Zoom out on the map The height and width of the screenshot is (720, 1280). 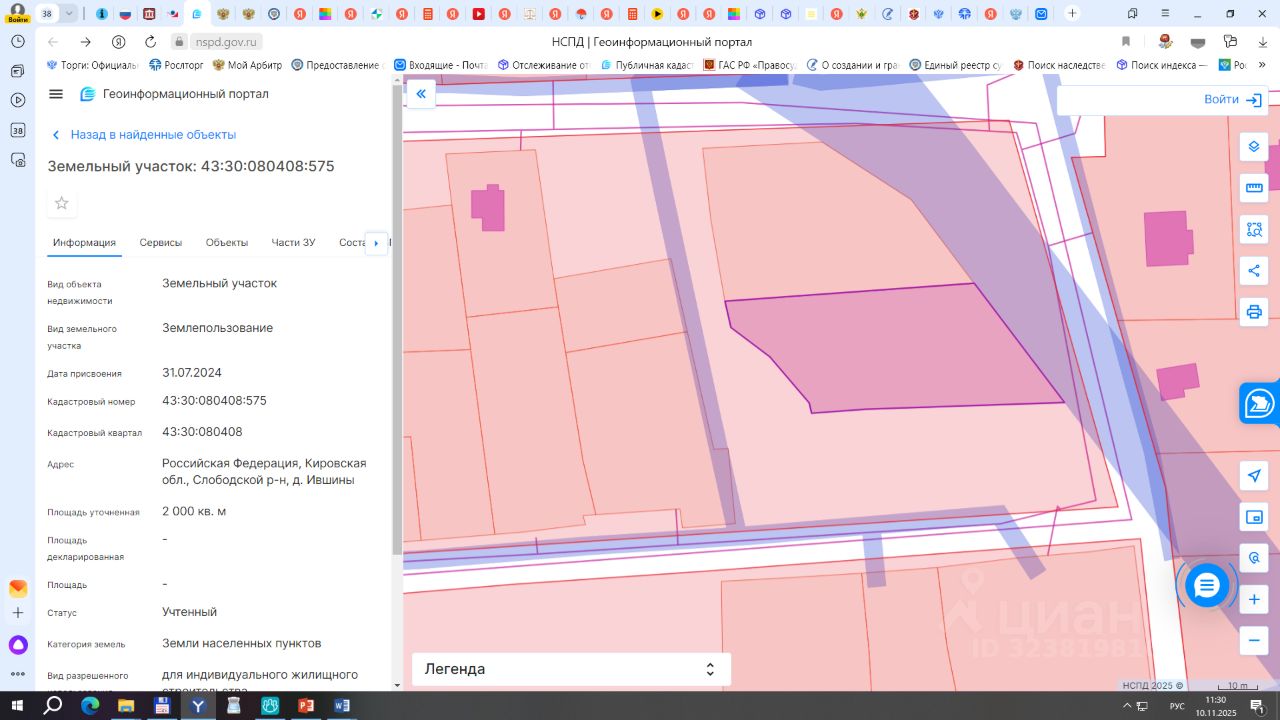tap(1254, 640)
